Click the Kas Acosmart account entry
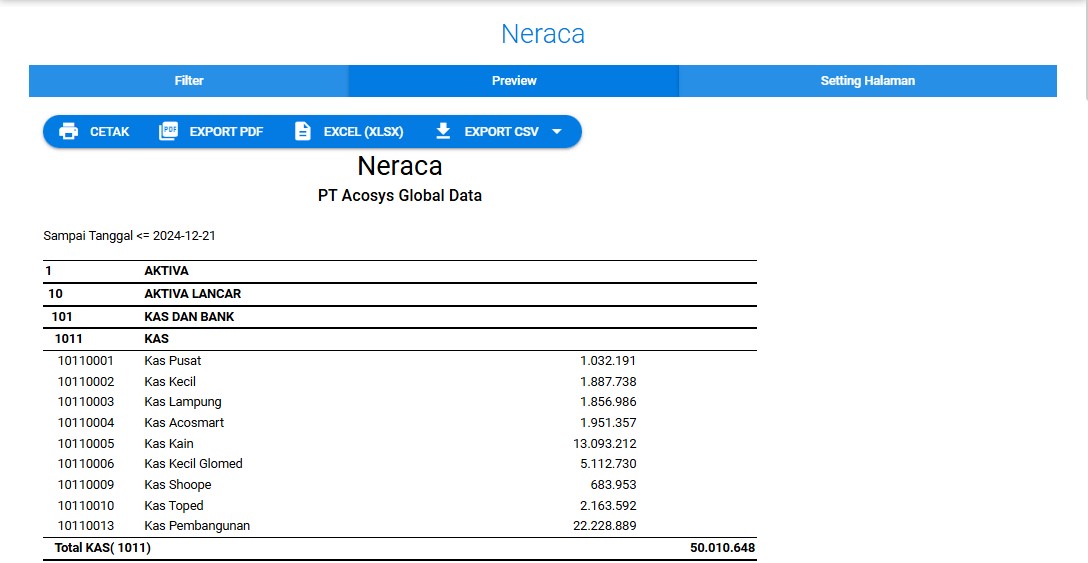This screenshot has height=563, width=1088. click(x=184, y=423)
